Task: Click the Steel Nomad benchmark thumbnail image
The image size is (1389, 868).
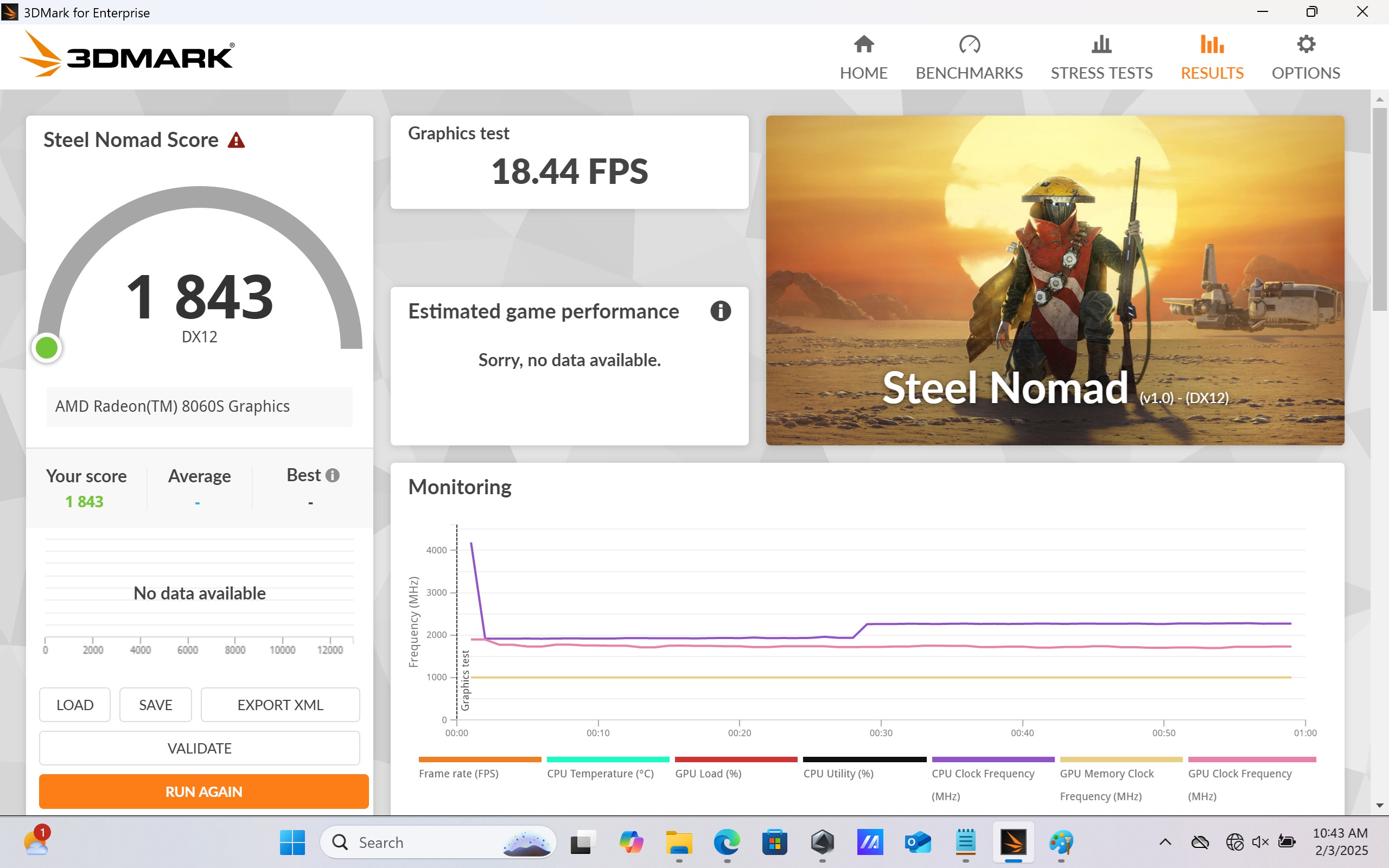Action: pos(1054,280)
